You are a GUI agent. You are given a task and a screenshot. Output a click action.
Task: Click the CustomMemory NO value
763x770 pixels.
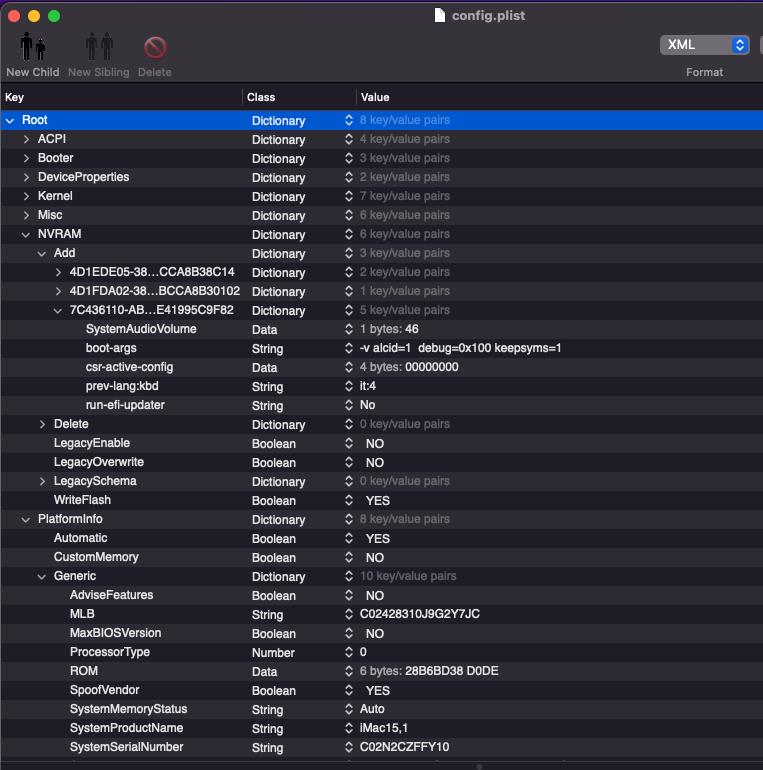click(x=375, y=557)
